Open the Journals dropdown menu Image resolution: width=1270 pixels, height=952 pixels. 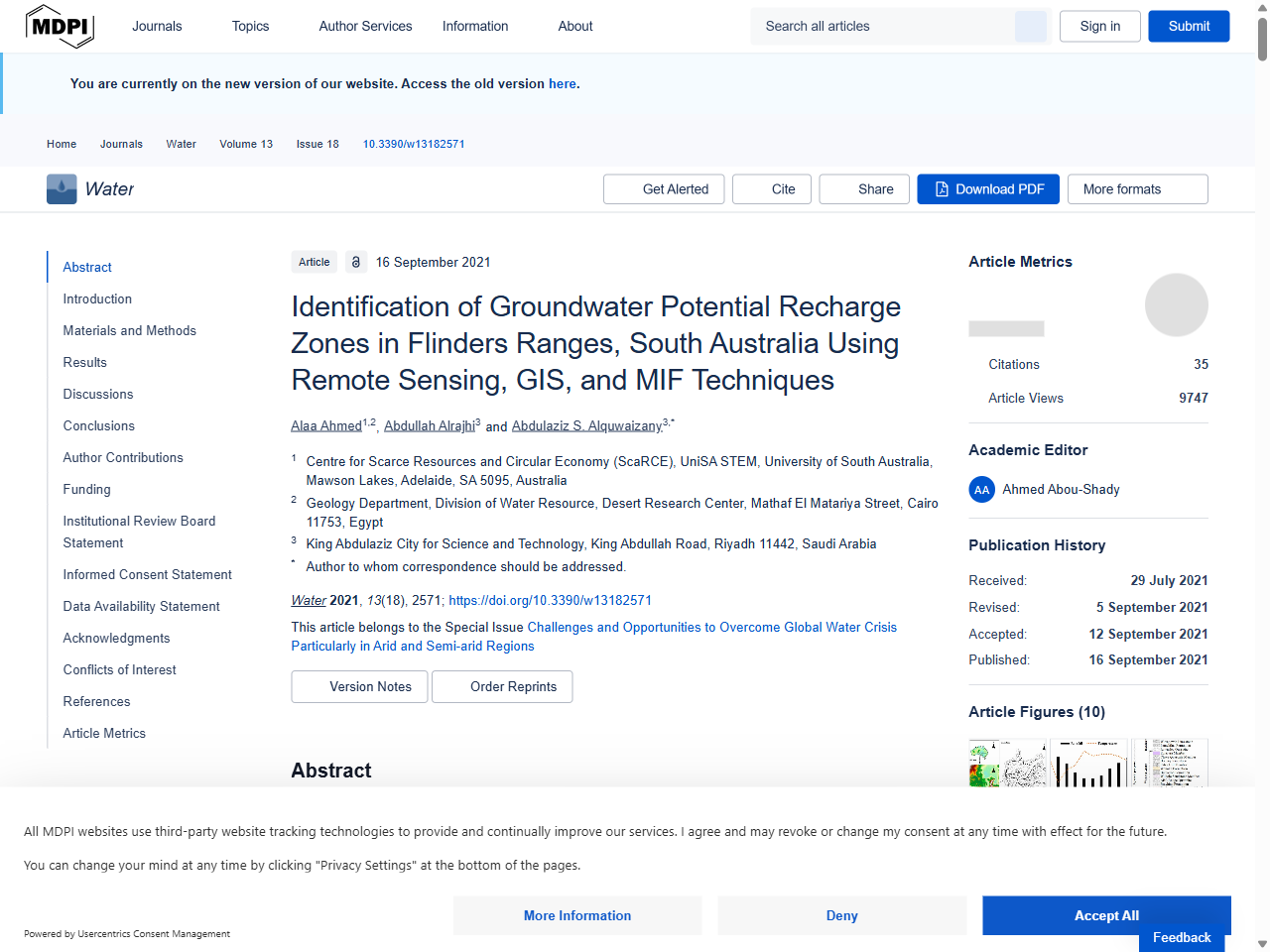pyautogui.click(x=157, y=26)
